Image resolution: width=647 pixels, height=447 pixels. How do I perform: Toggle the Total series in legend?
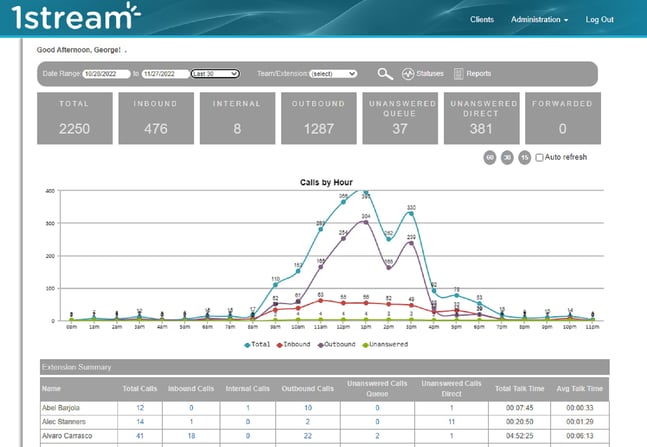click(x=257, y=345)
